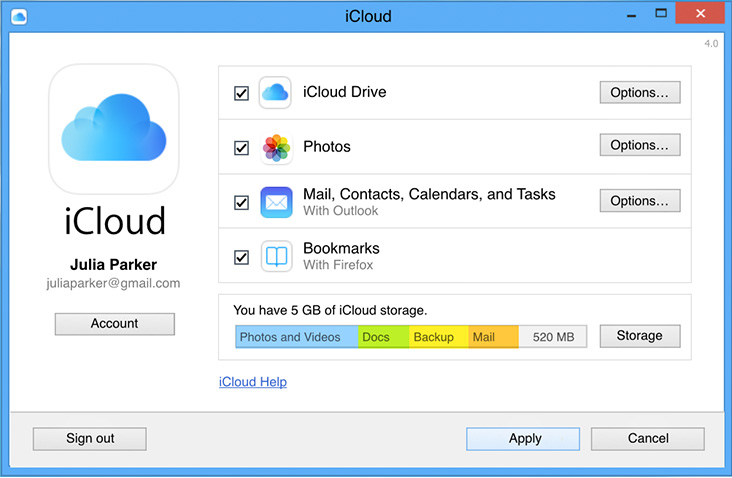Click the title bar iCloud icon

coord(19,16)
